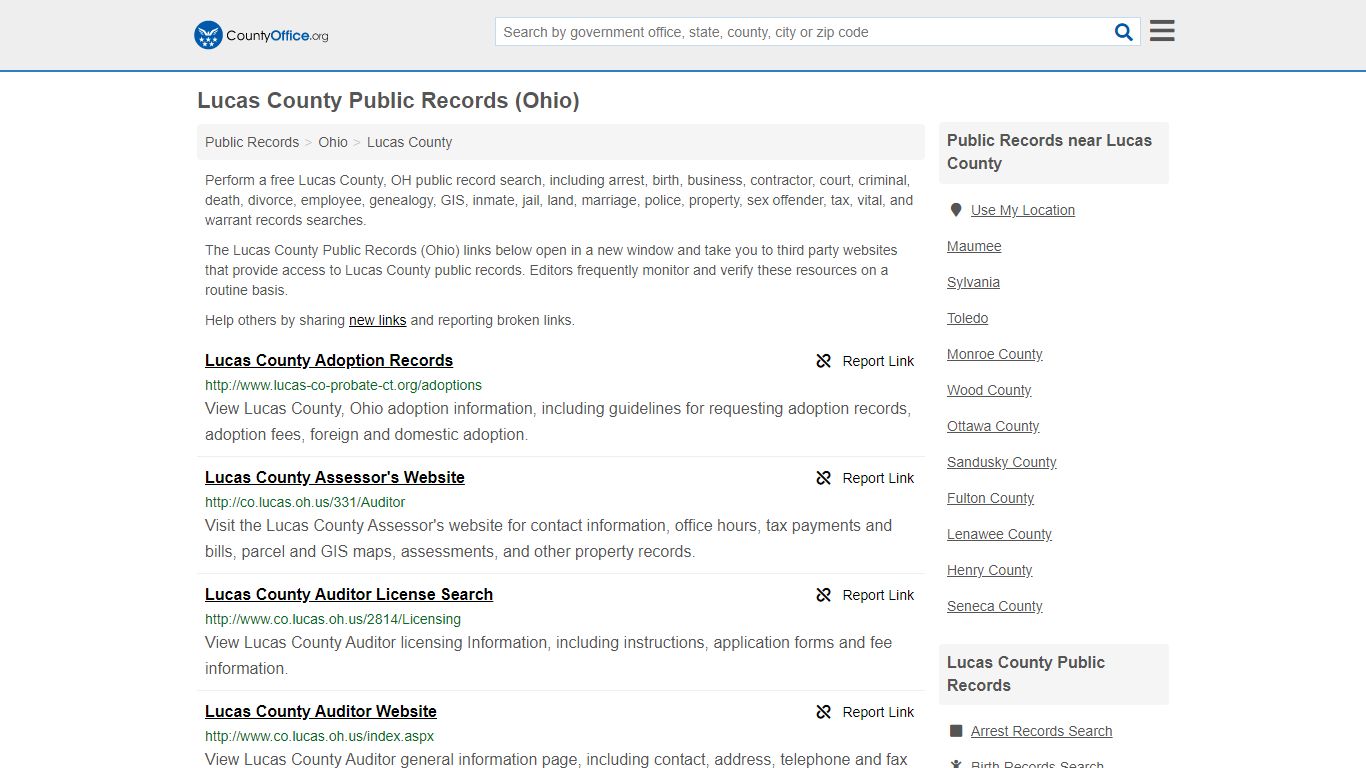Go to Public Records breadcrumb
Viewport: 1366px width, 768px height.
click(x=252, y=142)
